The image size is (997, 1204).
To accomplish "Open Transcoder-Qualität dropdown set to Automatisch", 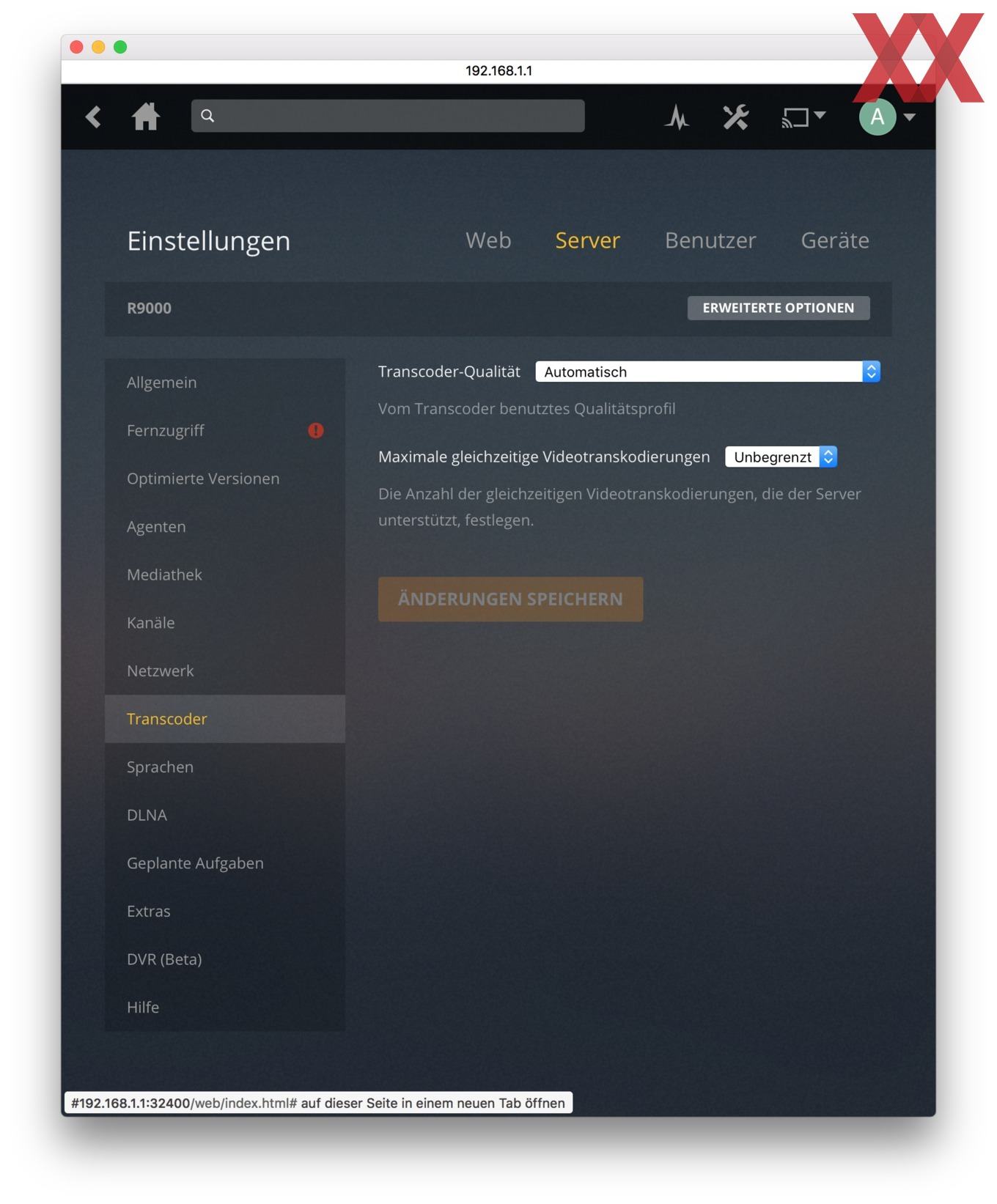I will (707, 372).
